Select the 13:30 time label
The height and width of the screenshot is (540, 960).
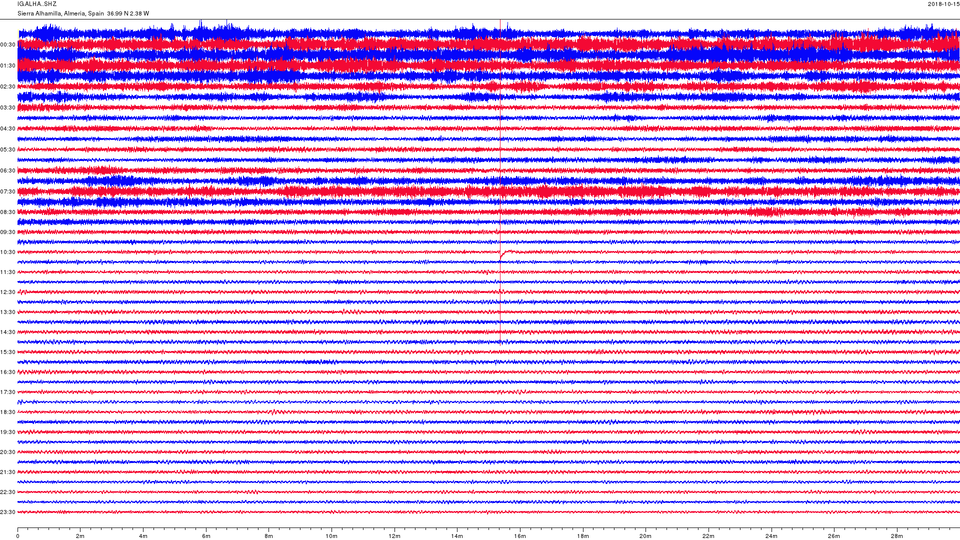pos(8,312)
